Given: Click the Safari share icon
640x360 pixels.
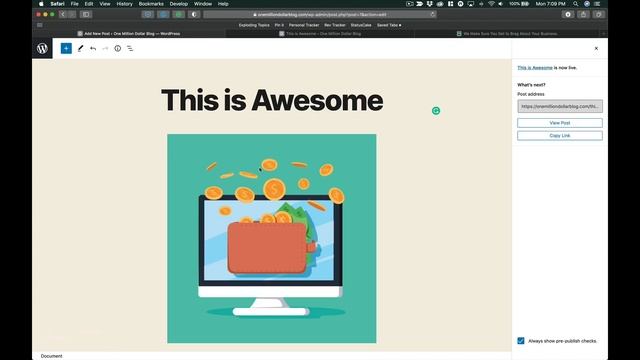Looking at the screenshot, I should click(583, 14).
